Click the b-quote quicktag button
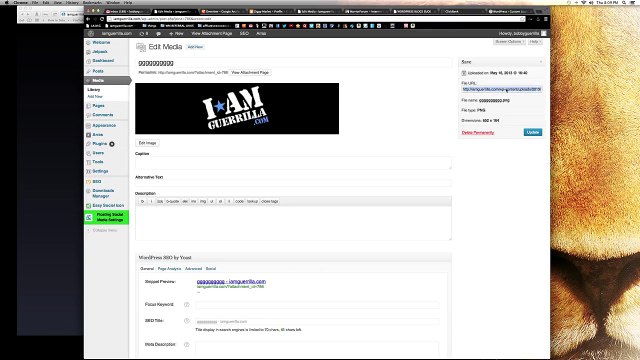Screen dimensions: 640x360 pyautogui.click(x=172, y=202)
